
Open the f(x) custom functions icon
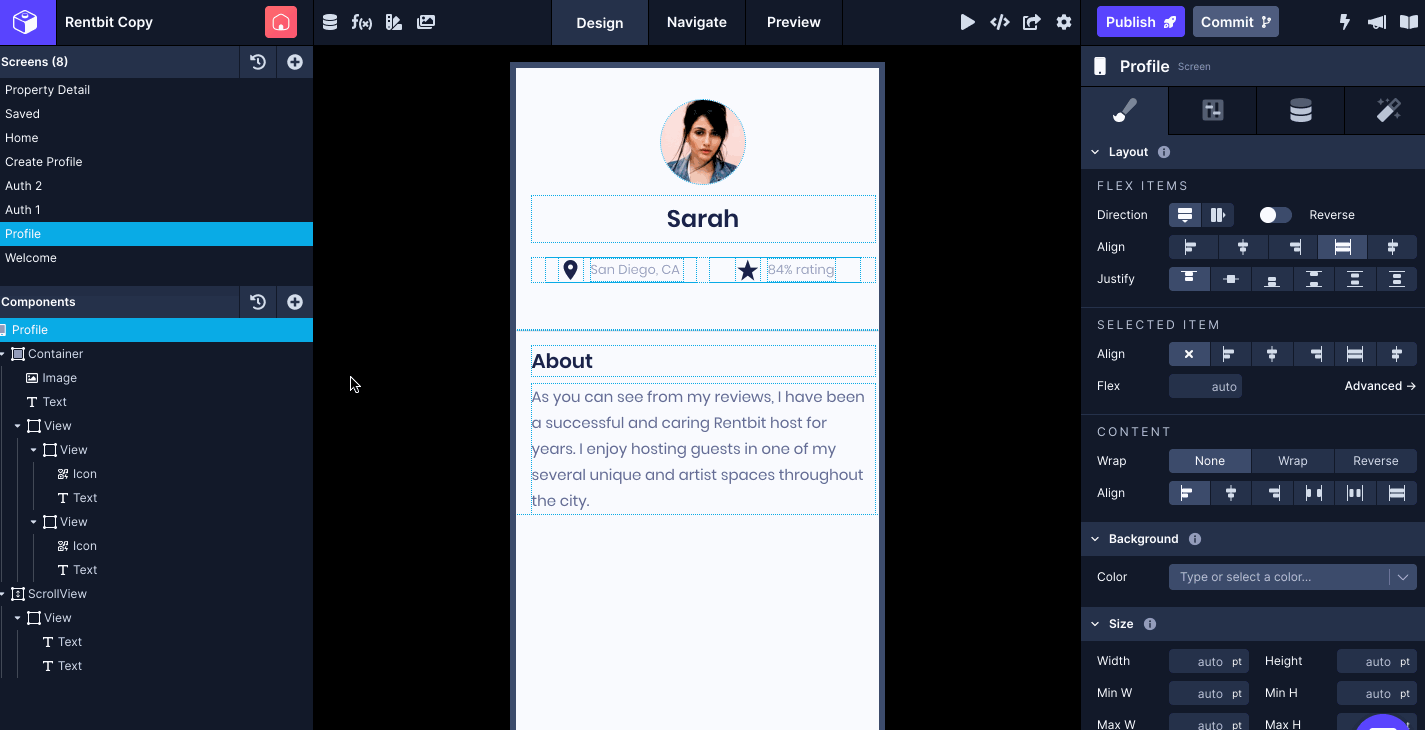pyautogui.click(x=362, y=22)
